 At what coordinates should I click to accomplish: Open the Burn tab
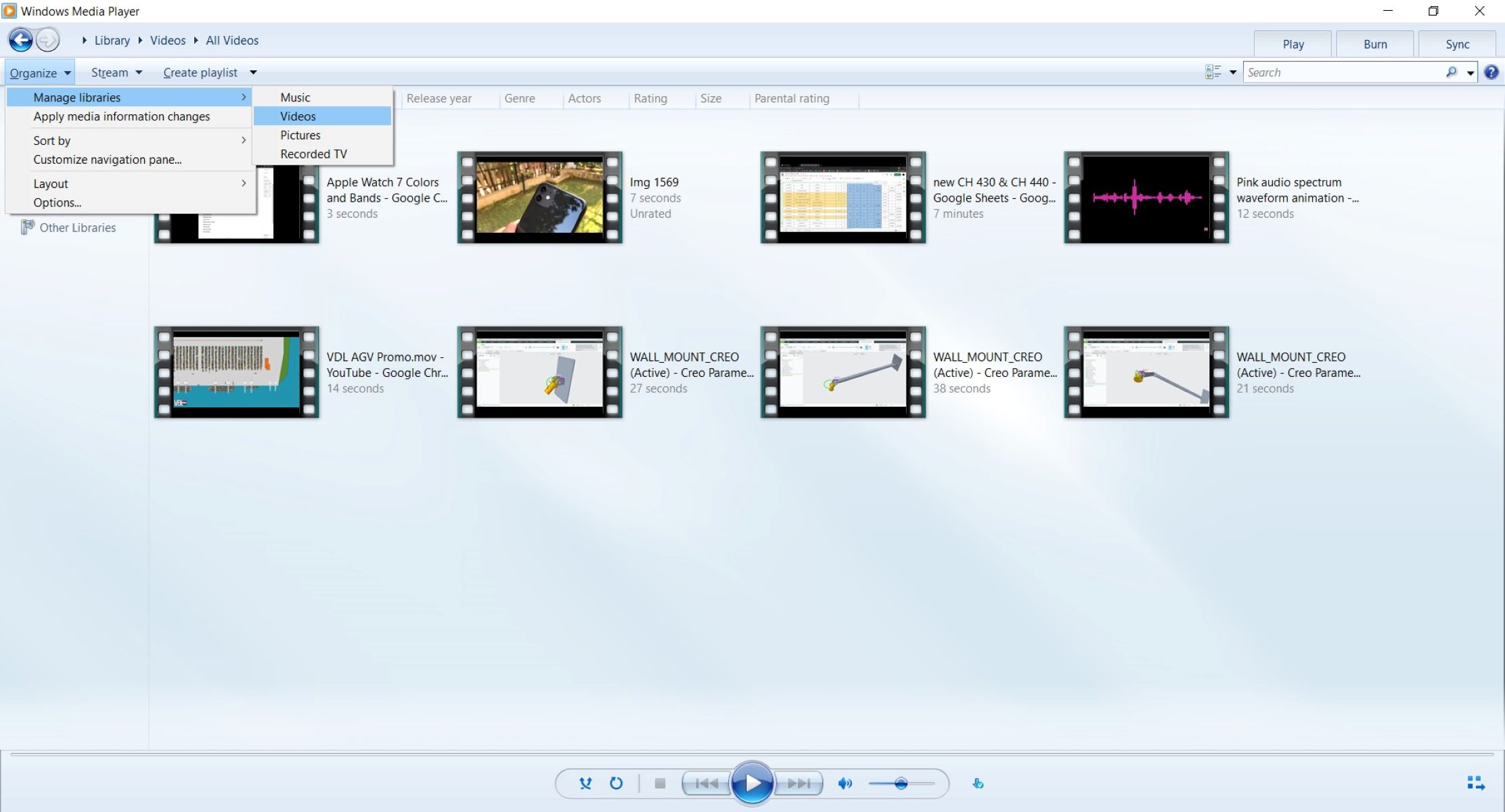click(1374, 44)
